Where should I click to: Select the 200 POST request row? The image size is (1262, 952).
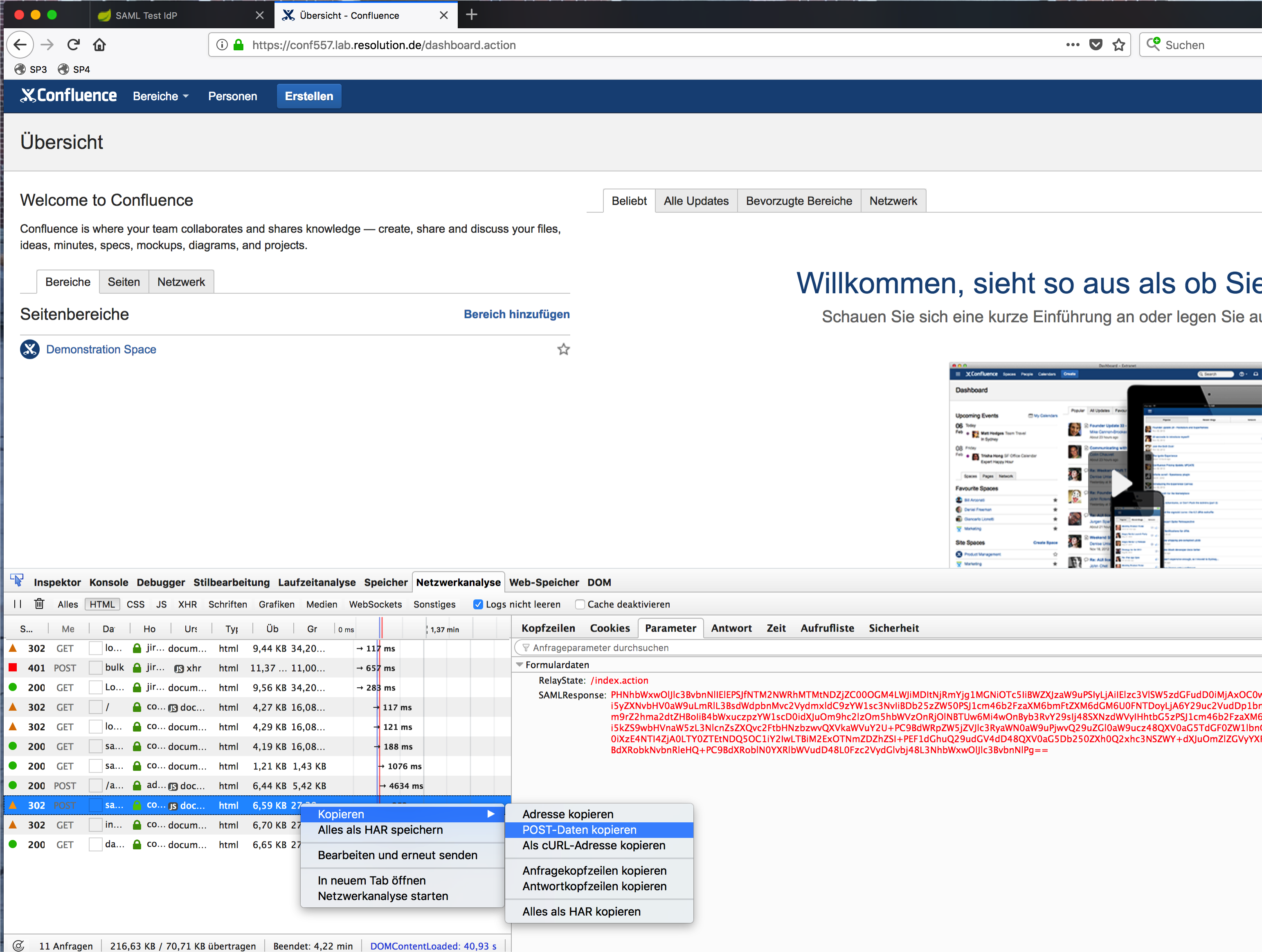coord(257,785)
